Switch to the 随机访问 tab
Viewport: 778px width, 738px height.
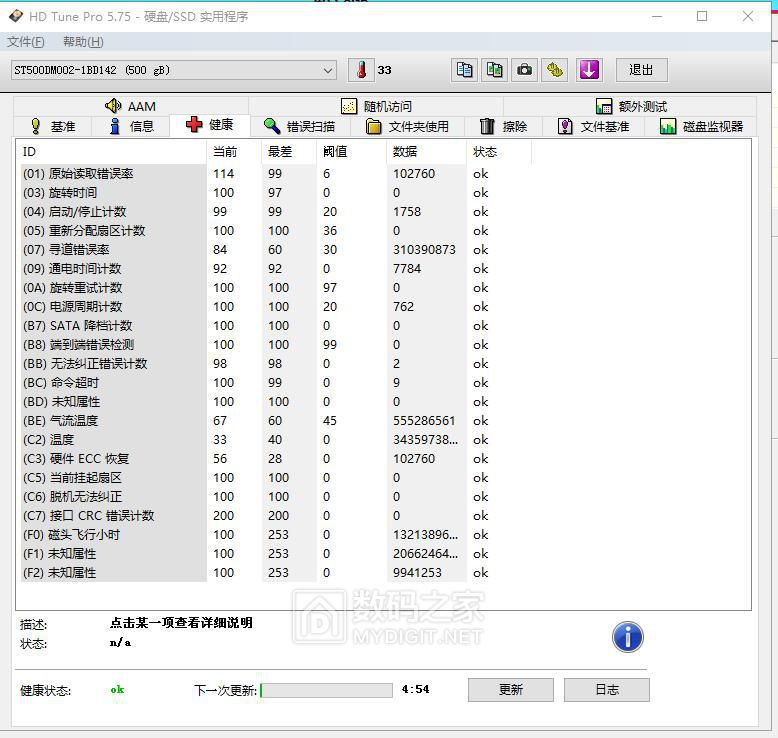click(376, 106)
